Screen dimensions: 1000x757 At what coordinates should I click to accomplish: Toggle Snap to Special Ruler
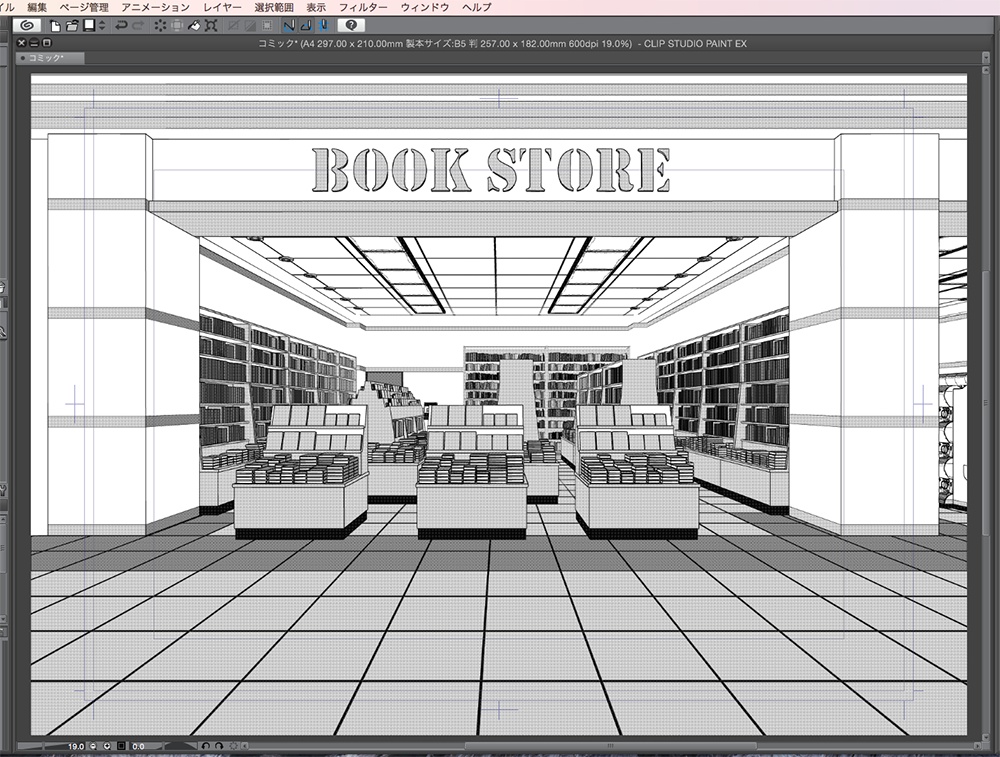306,26
